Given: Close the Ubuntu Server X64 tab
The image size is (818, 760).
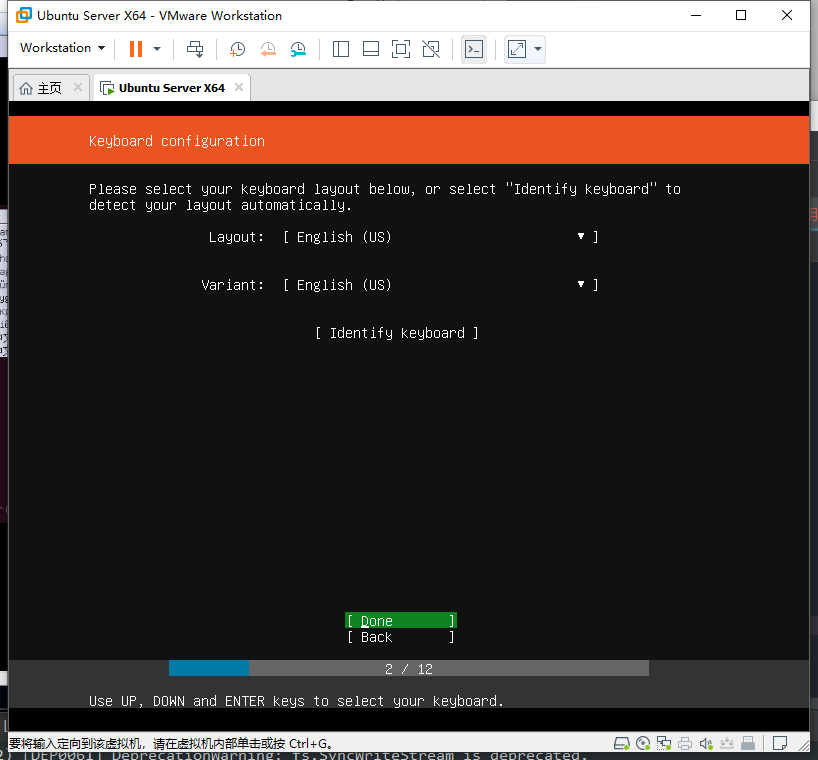Looking at the screenshot, I should pyautogui.click(x=239, y=87).
